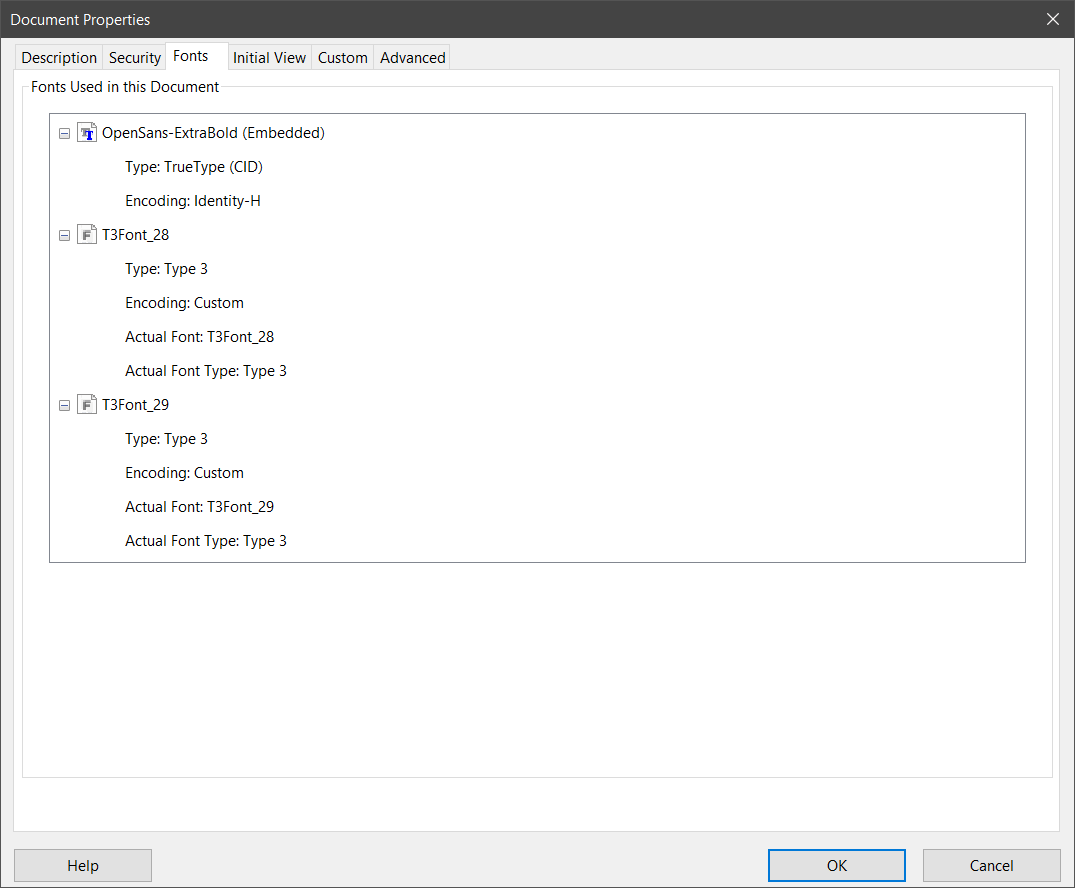Image resolution: width=1075 pixels, height=888 pixels.
Task: Open the Security tab
Action: [134, 58]
